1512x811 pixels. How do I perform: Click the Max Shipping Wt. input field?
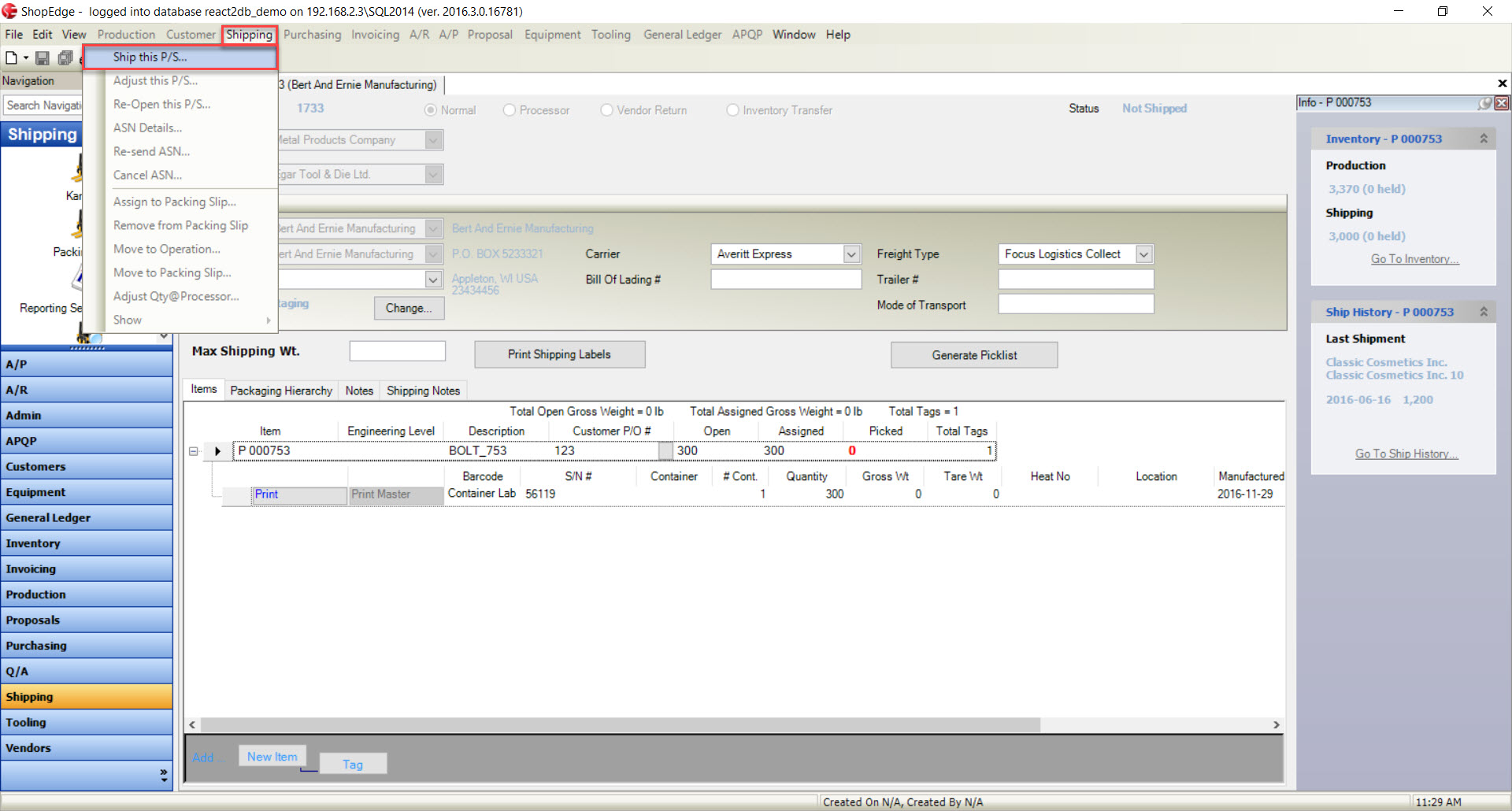coord(397,351)
